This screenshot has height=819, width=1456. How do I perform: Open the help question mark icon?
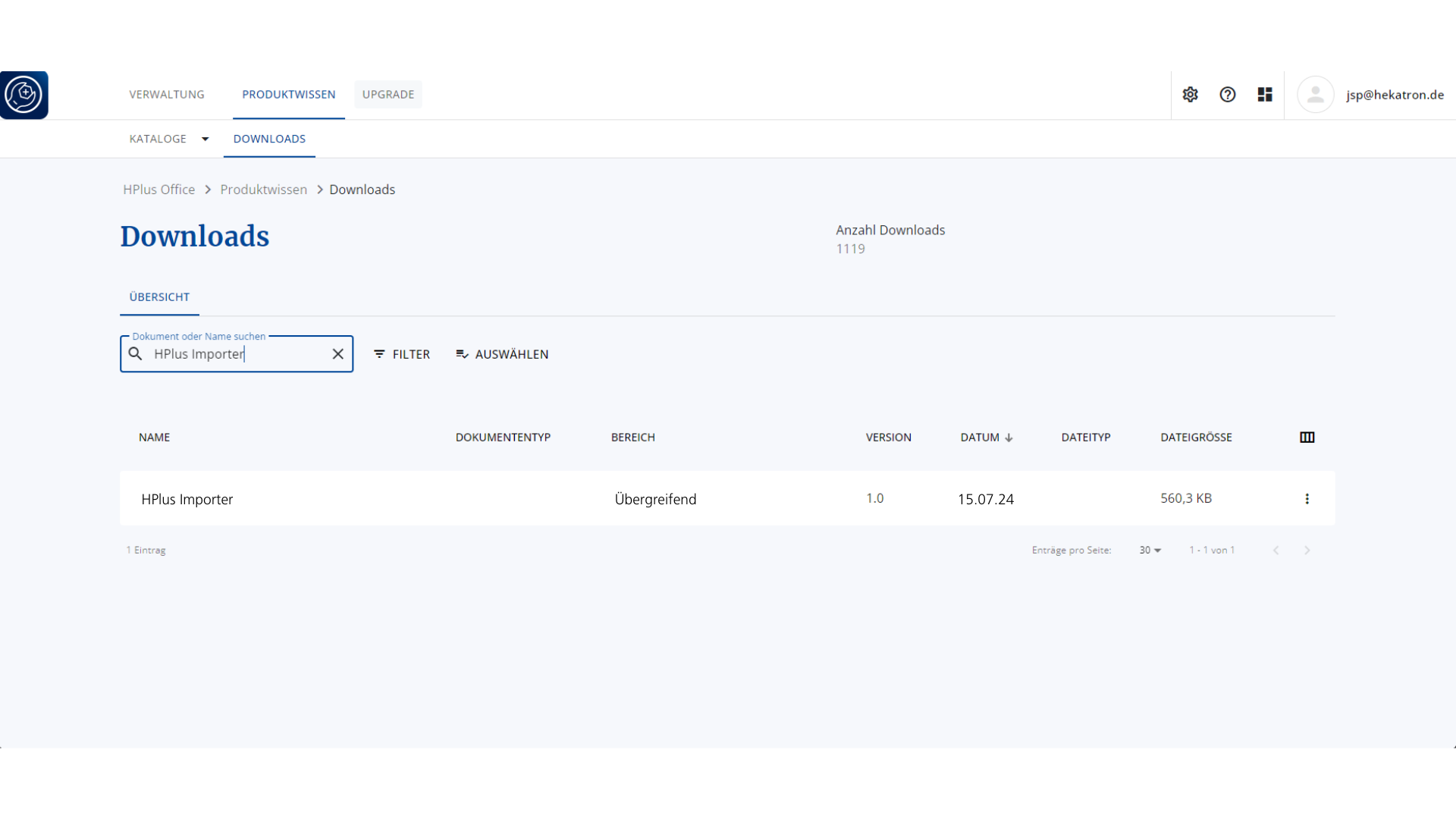[x=1227, y=95]
